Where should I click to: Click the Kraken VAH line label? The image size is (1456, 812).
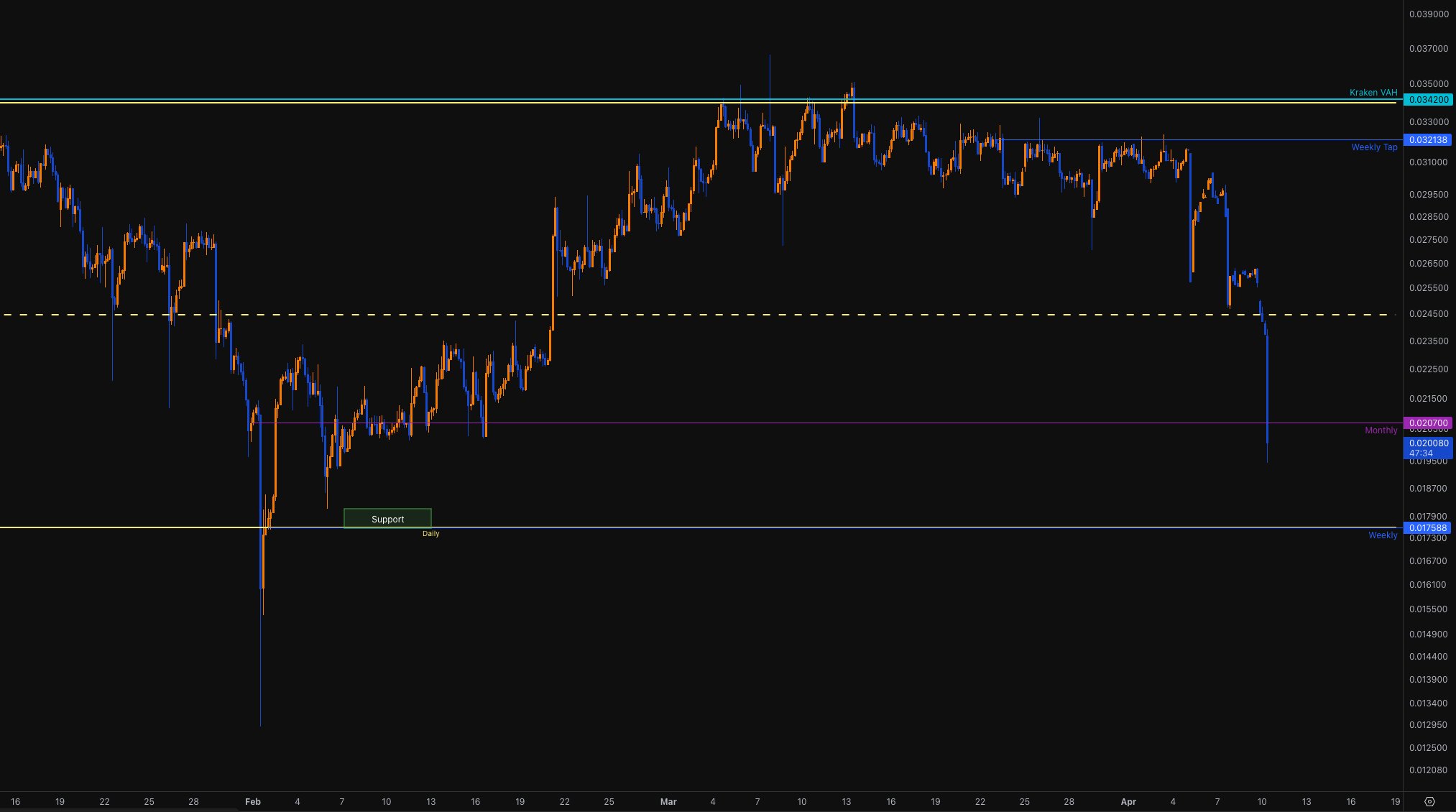click(x=1373, y=92)
